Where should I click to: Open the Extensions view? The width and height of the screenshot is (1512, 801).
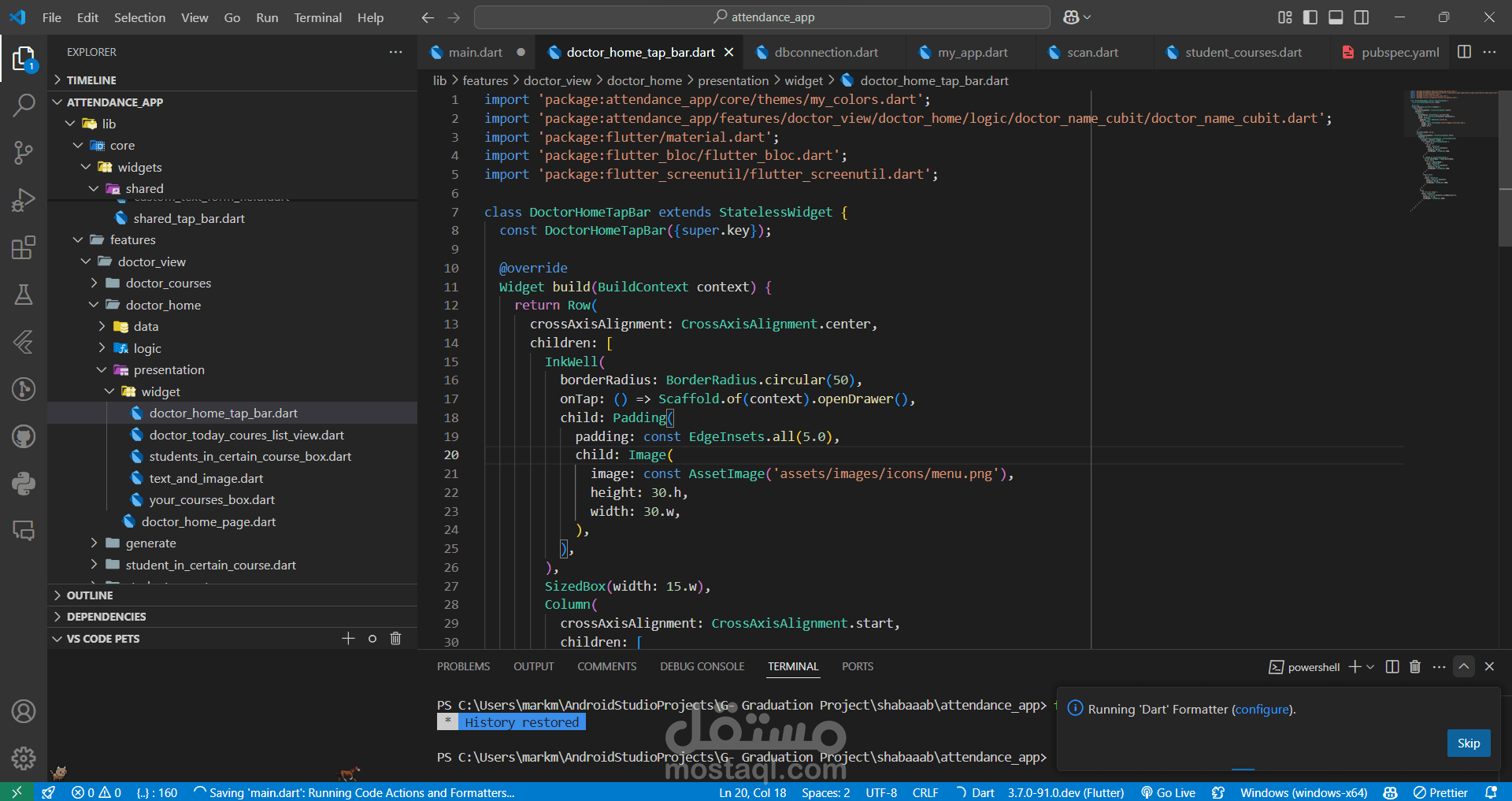coord(24,247)
